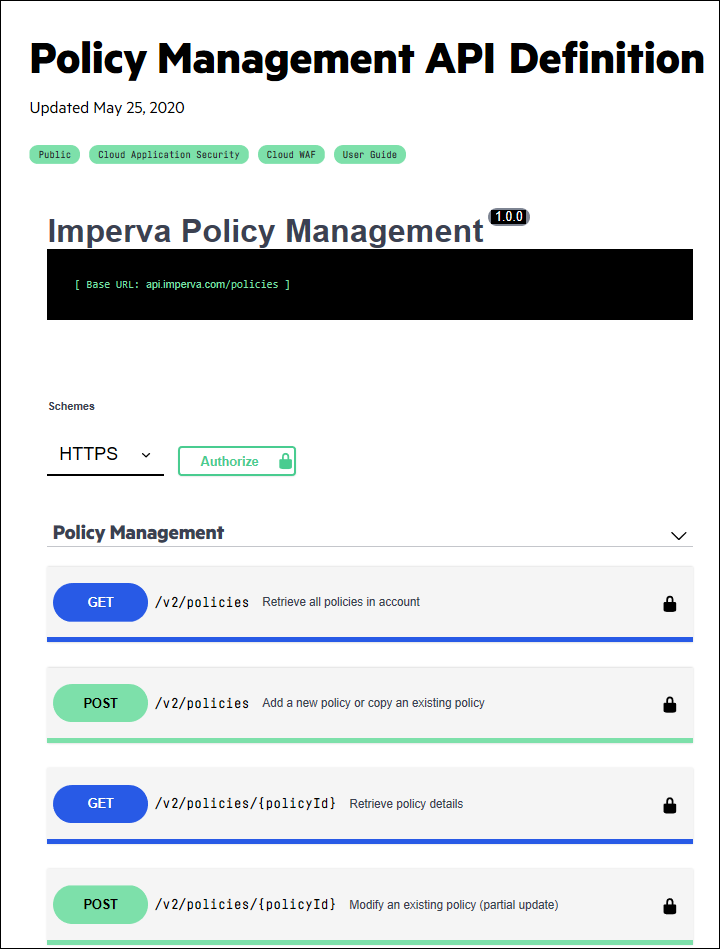
Task: Select the Cloud WAF tag
Action: tap(291, 155)
